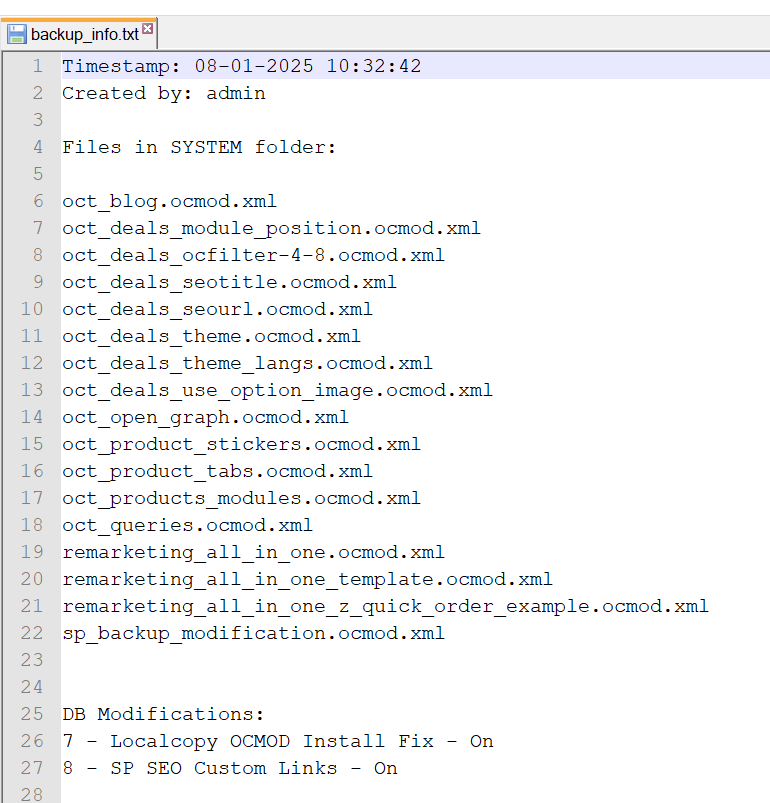This screenshot has width=770, height=803.
Task: Click oct_product_tabs.ocmod.xml line
Action: (x=218, y=472)
